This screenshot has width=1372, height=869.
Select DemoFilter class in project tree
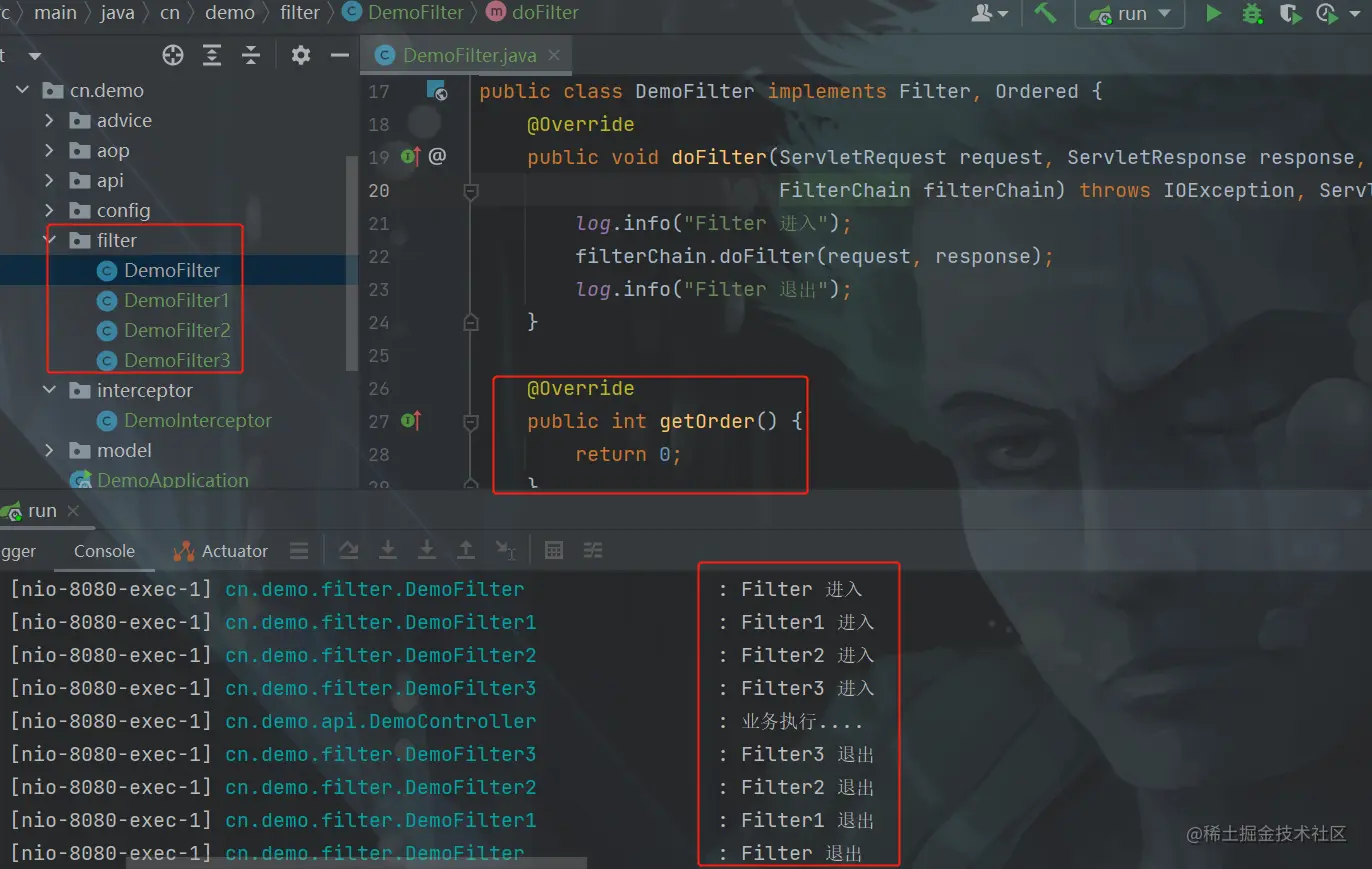pos(172,270)
